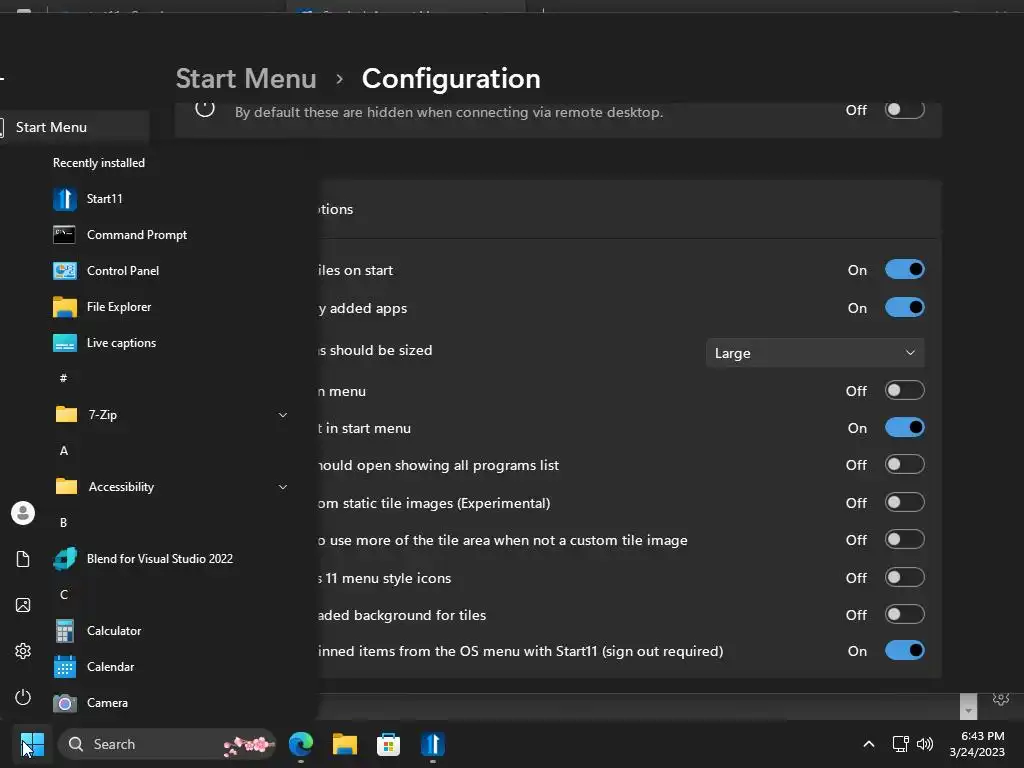Open the Large tile size dropdown
Screen dimensions: 1024x768
815,353
